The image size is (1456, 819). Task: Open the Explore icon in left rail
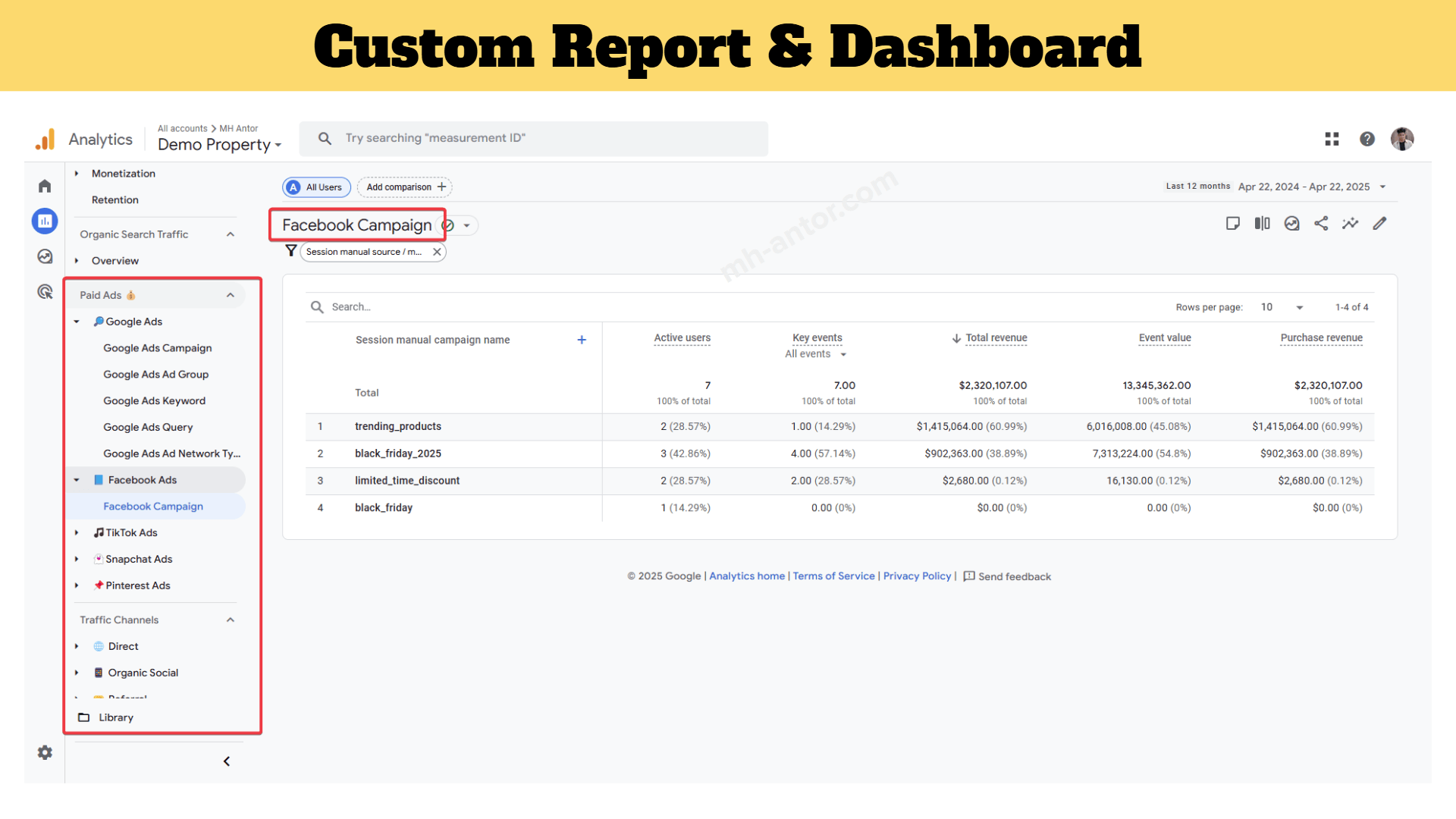pos(45,256)
